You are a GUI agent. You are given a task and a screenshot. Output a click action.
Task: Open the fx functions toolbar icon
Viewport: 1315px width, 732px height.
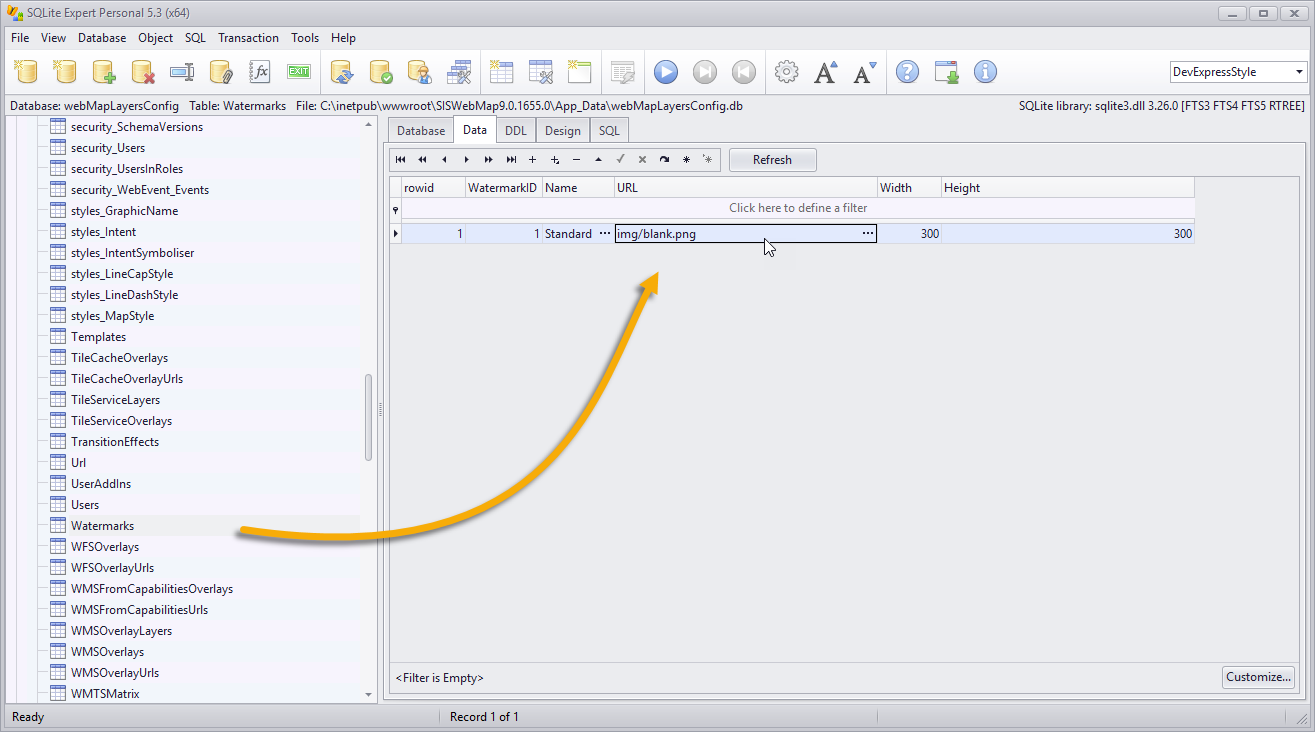point(260,72)
